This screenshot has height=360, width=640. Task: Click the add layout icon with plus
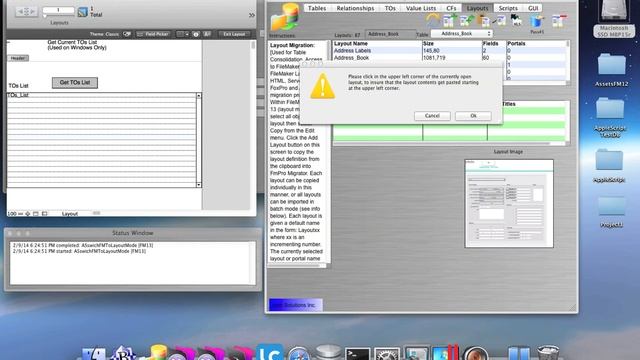449,20
